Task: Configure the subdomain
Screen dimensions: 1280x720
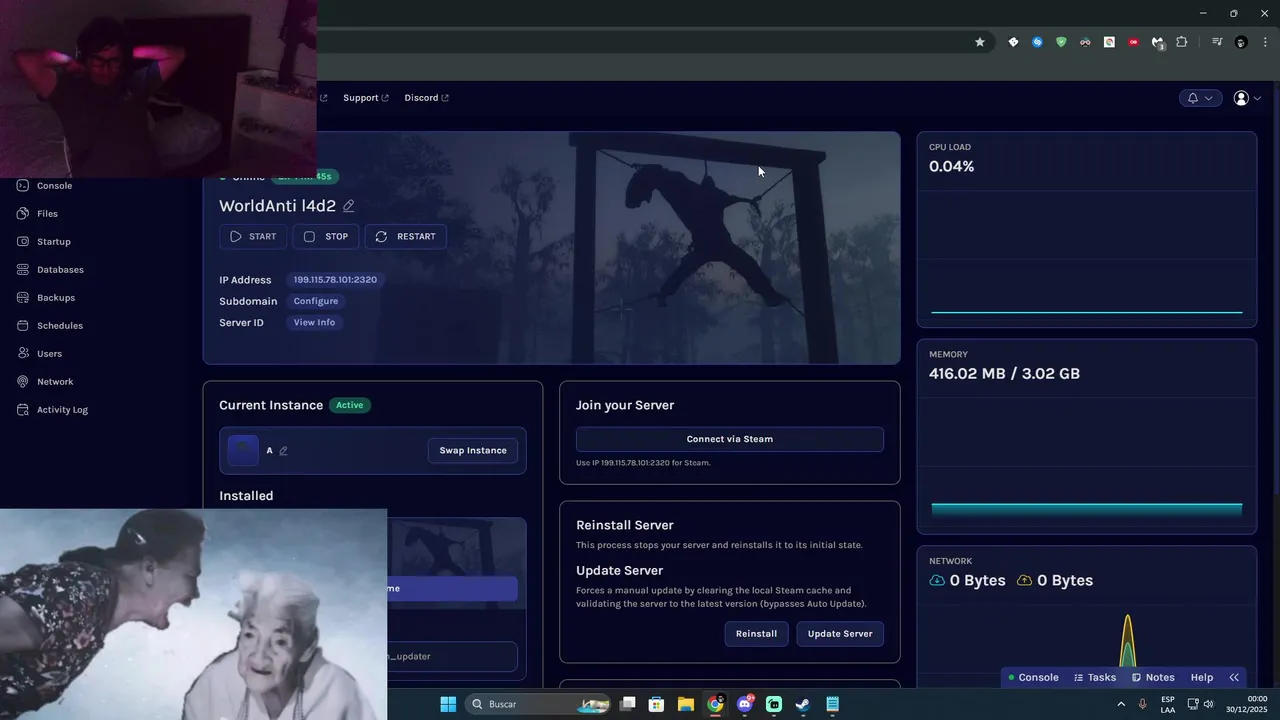Action: point(316,301)
